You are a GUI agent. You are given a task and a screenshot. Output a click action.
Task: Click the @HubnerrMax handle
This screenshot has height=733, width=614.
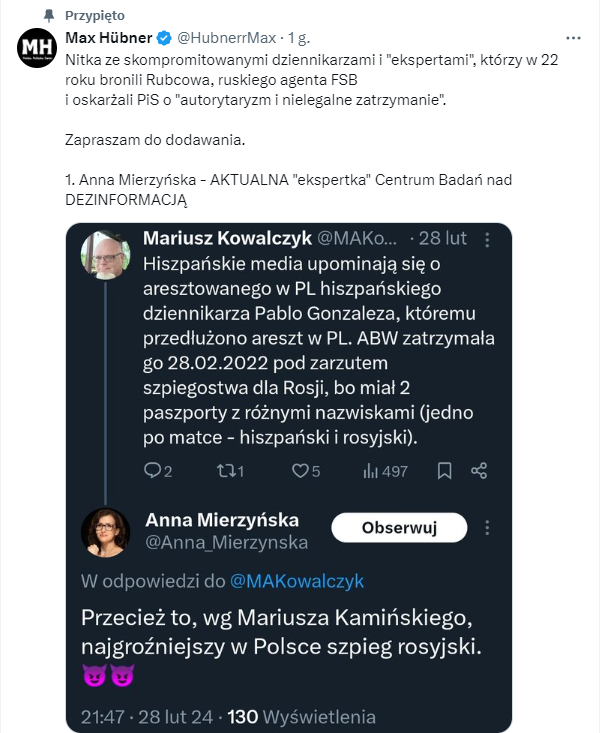[224, 39]
